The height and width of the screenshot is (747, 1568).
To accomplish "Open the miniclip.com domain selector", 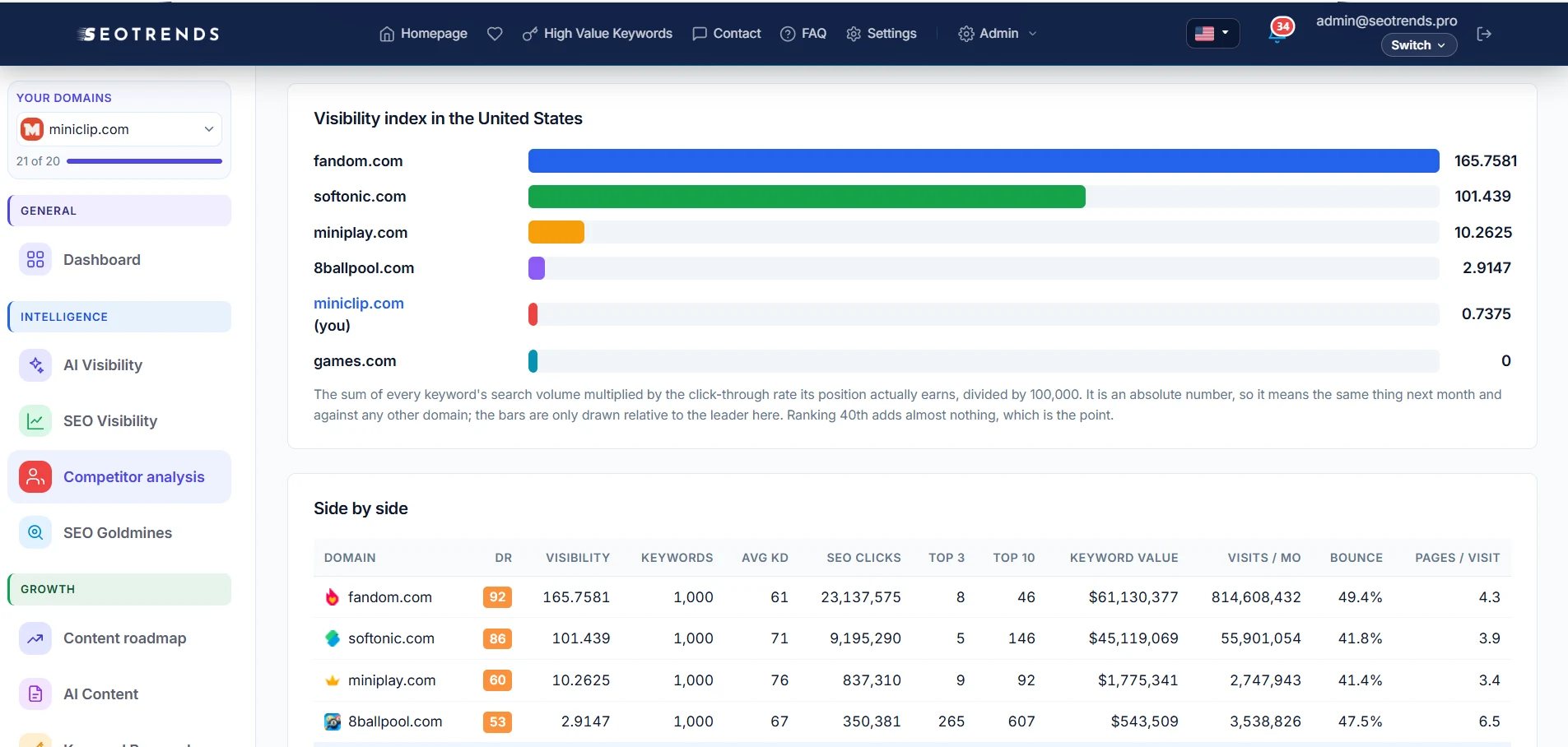I will pos(119,129).
